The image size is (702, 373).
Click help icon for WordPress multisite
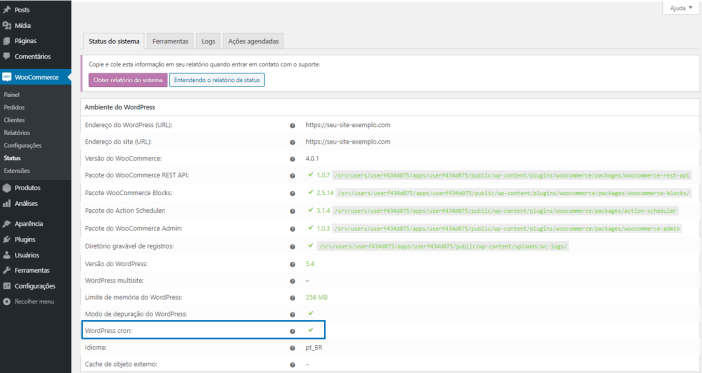(x=292, y=281)
